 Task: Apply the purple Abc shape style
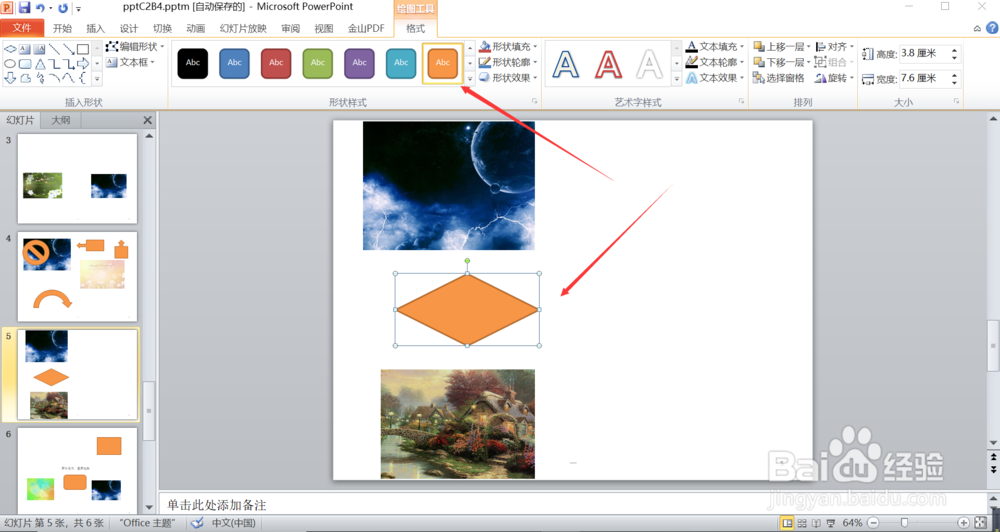pyautogui.click(x=359, y=63)
